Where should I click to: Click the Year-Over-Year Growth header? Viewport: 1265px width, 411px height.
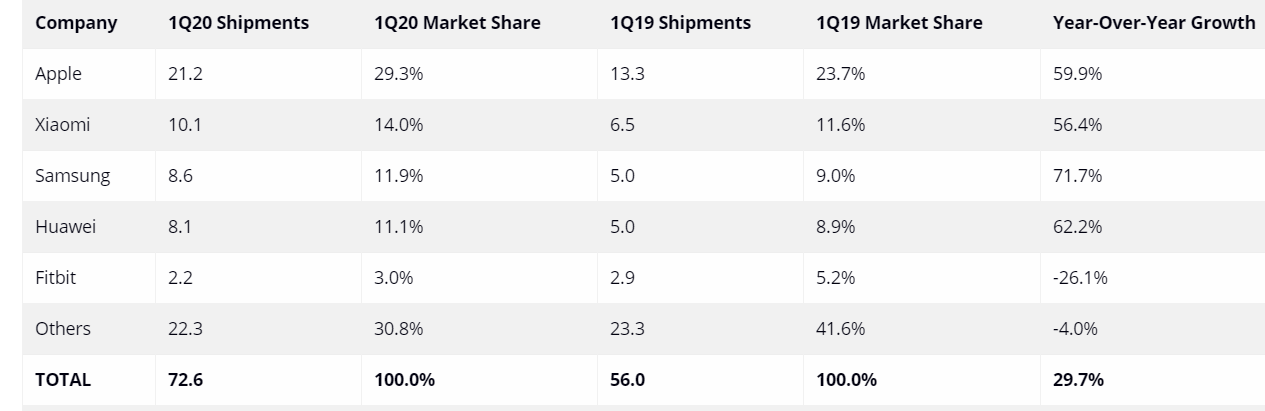pyautogui.click(x=1153, y=22)
